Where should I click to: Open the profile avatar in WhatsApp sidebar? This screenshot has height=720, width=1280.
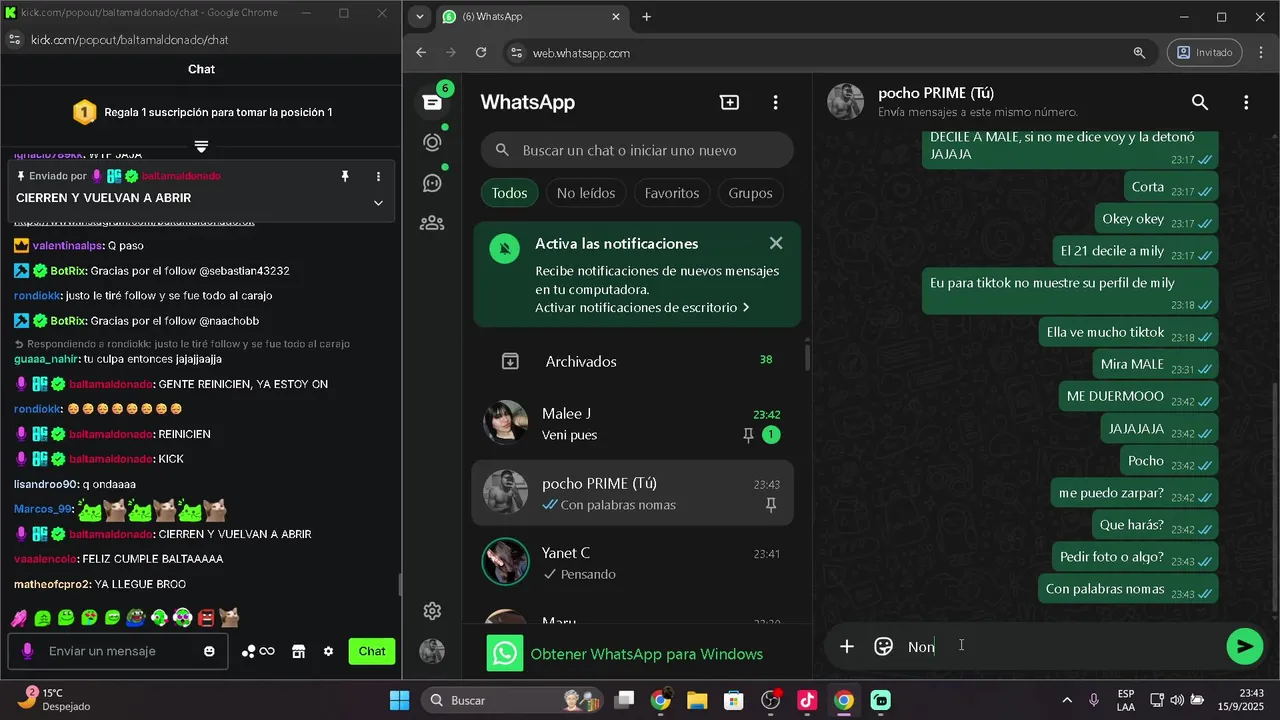(432, 651)
